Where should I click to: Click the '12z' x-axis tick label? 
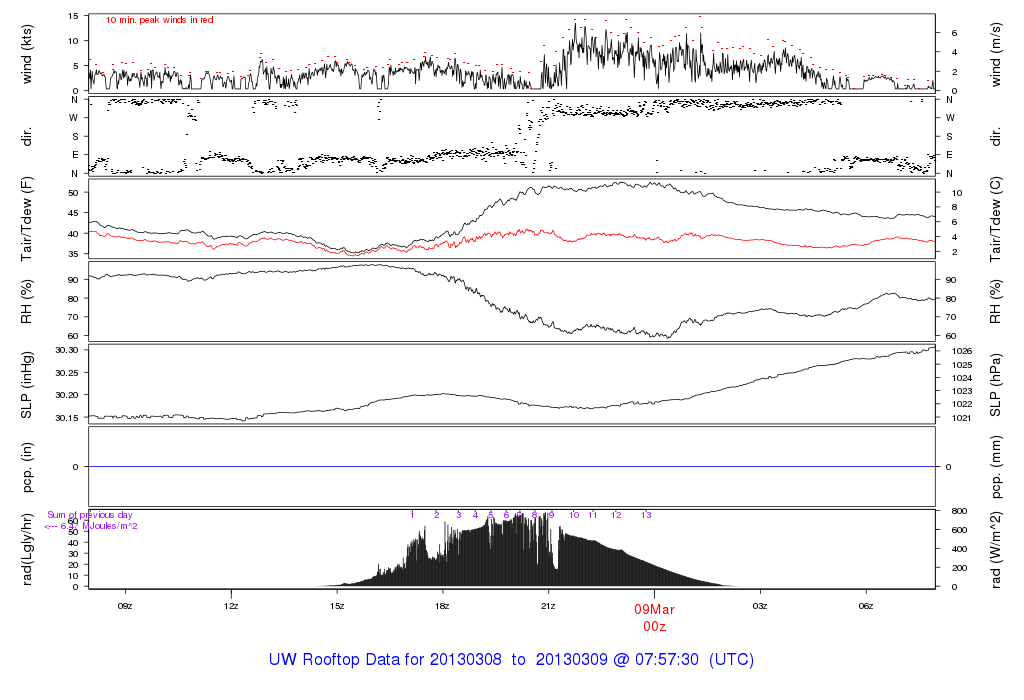[x=231, y=606]
